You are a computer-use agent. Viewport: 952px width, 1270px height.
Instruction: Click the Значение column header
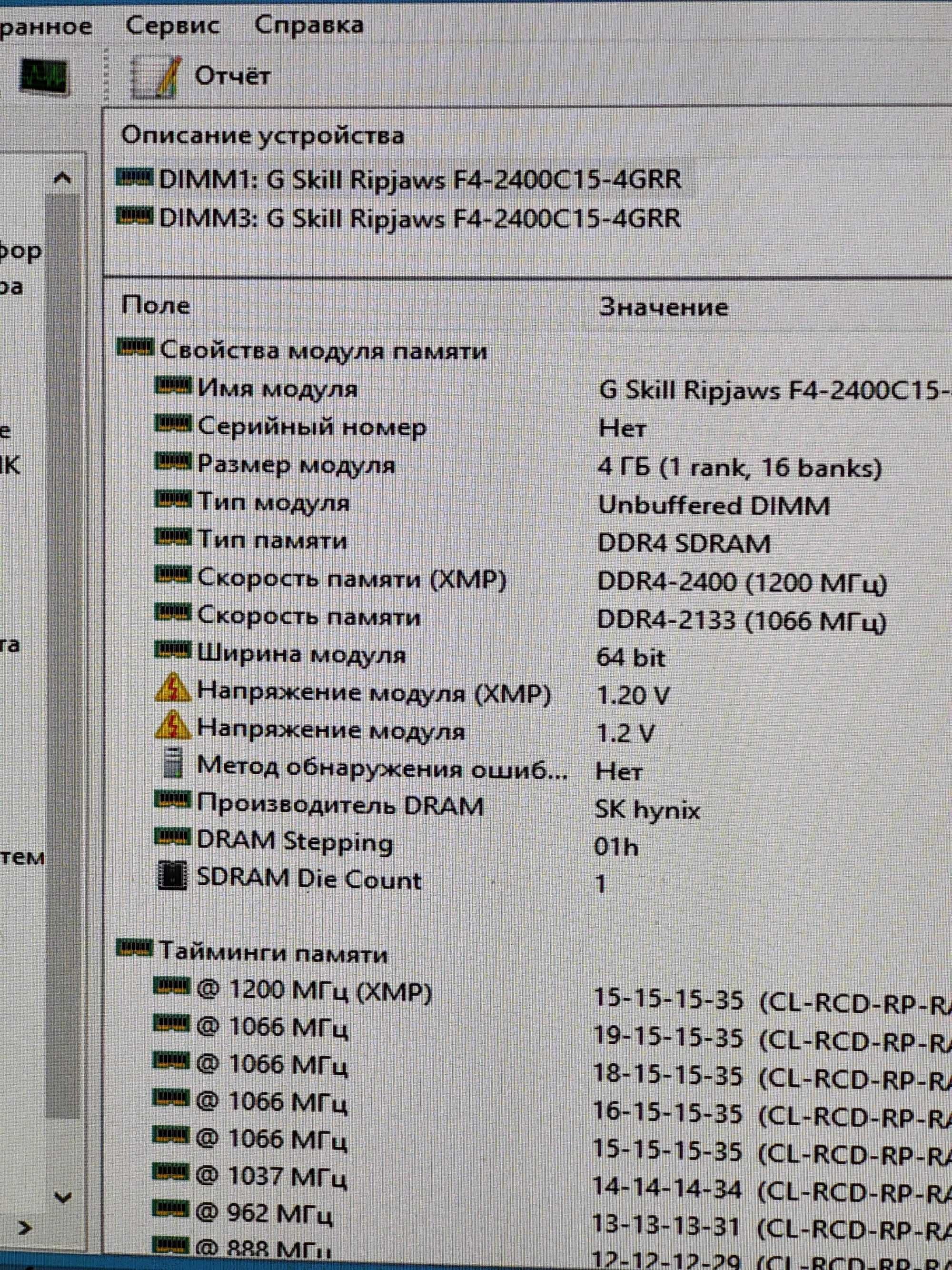coord(664,307)
